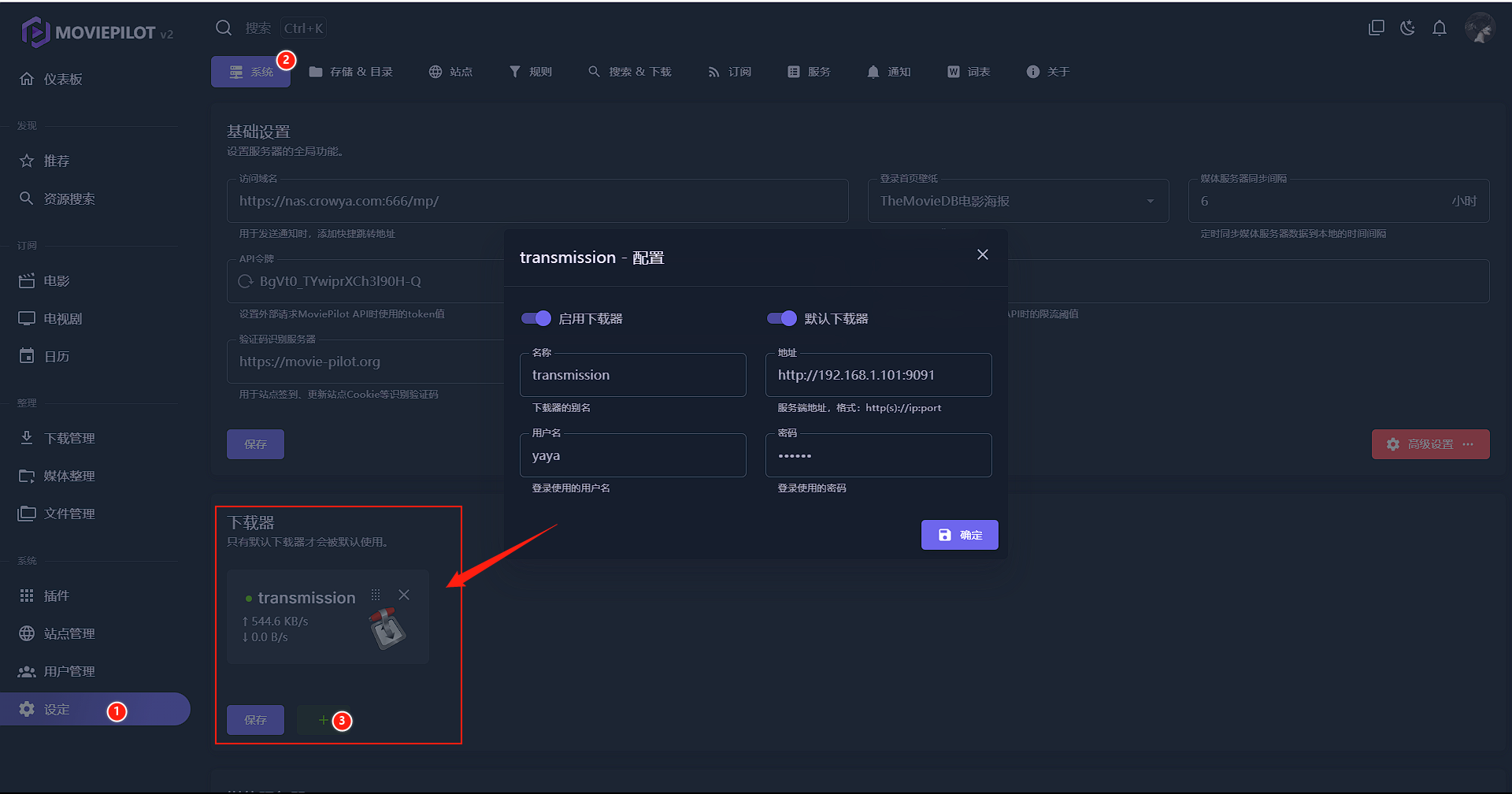
Task: Click the 确定 confirm button
Action: click(960, 535)
